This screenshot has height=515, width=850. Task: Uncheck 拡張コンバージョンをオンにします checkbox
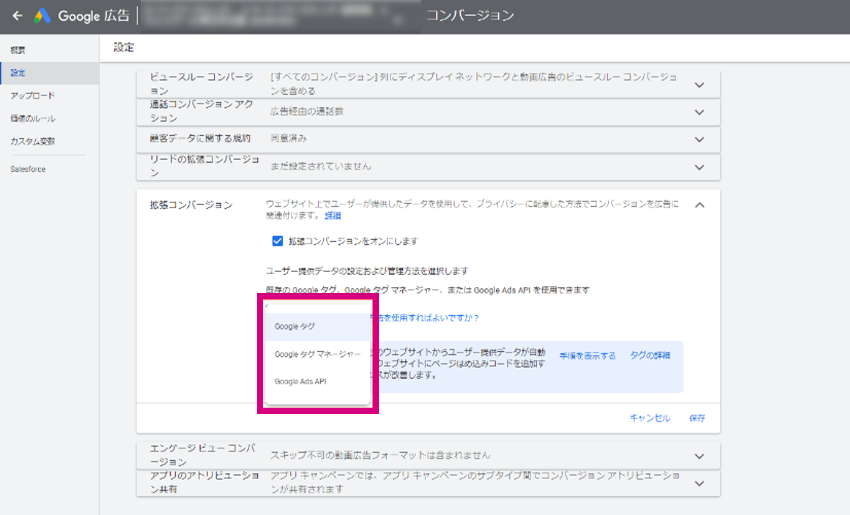[278, 241]
